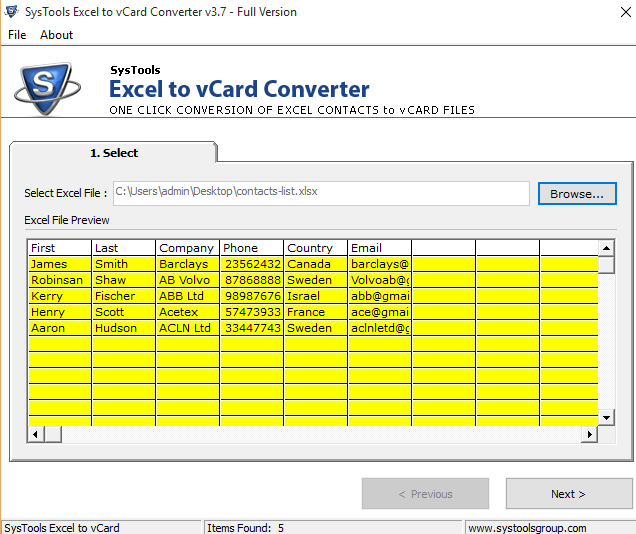Viewport: 636px width, 534px height.
Task: Switch to the 1. Select tab
Action: pyautogui.click(x=113, y=153)
